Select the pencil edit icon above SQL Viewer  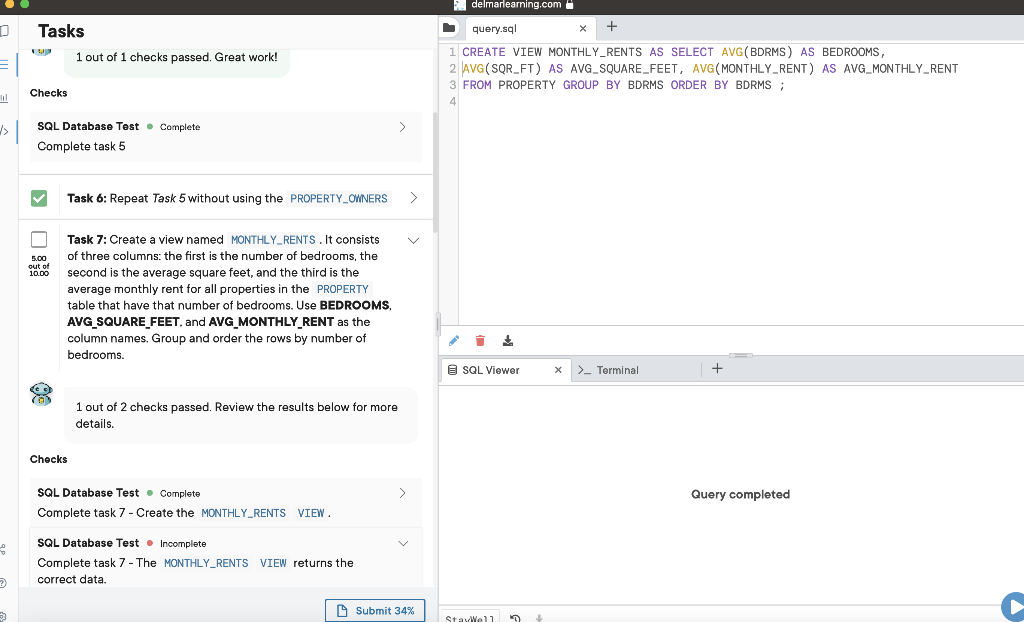(454, 341)
